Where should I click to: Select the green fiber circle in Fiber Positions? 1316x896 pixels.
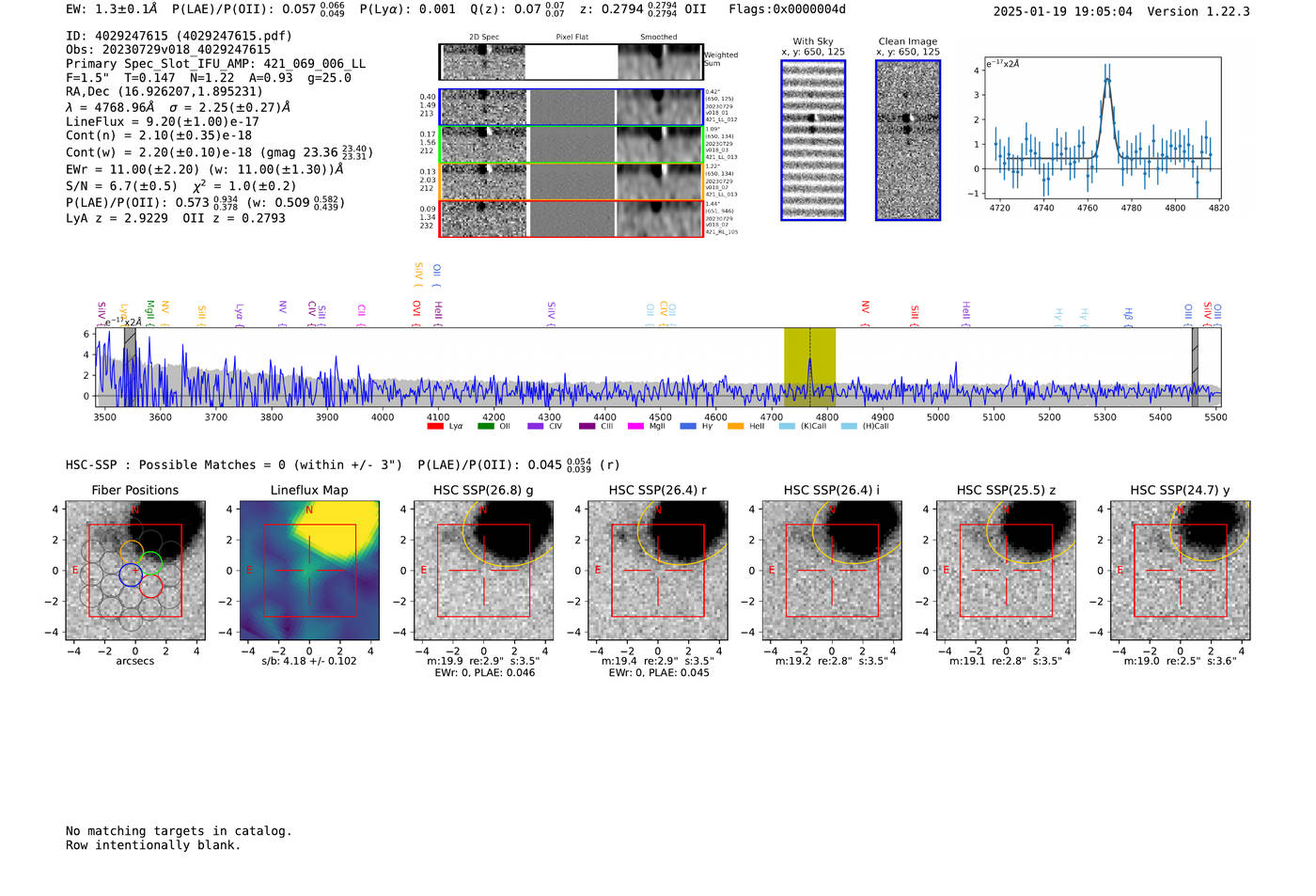[150, 563]
